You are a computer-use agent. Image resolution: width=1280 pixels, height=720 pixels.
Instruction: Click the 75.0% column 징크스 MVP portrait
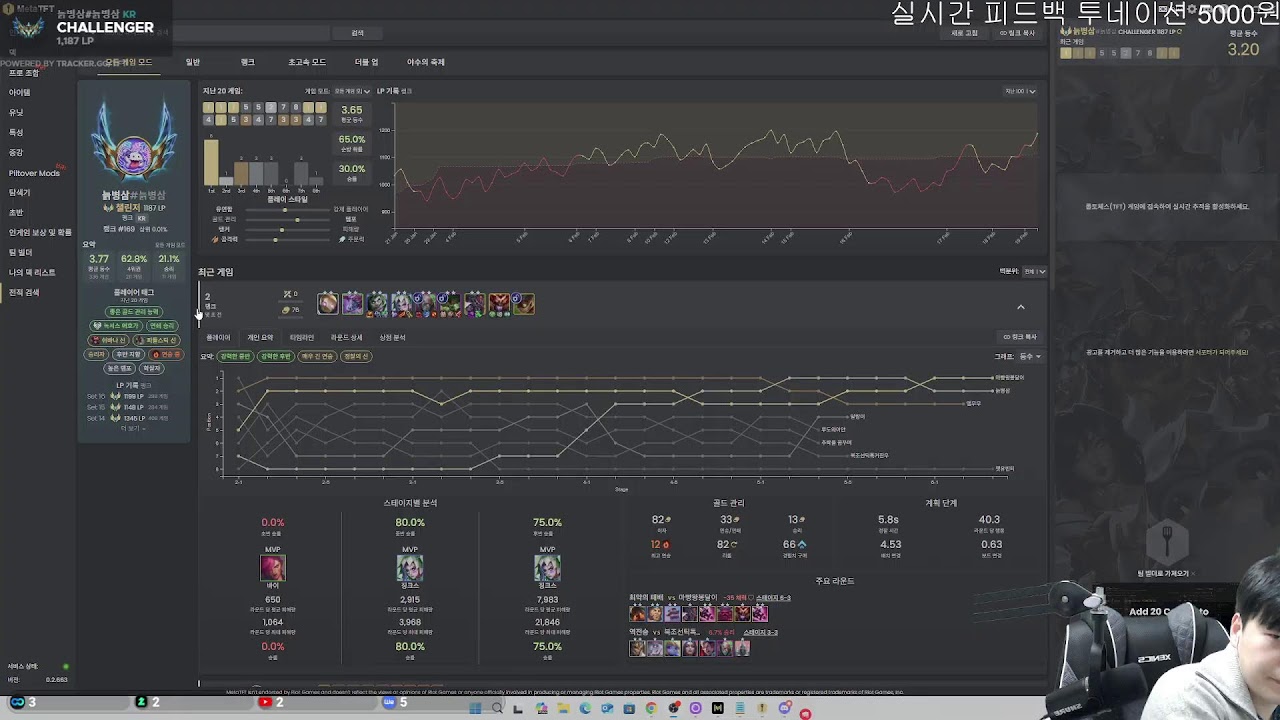(x=547, y=568)
